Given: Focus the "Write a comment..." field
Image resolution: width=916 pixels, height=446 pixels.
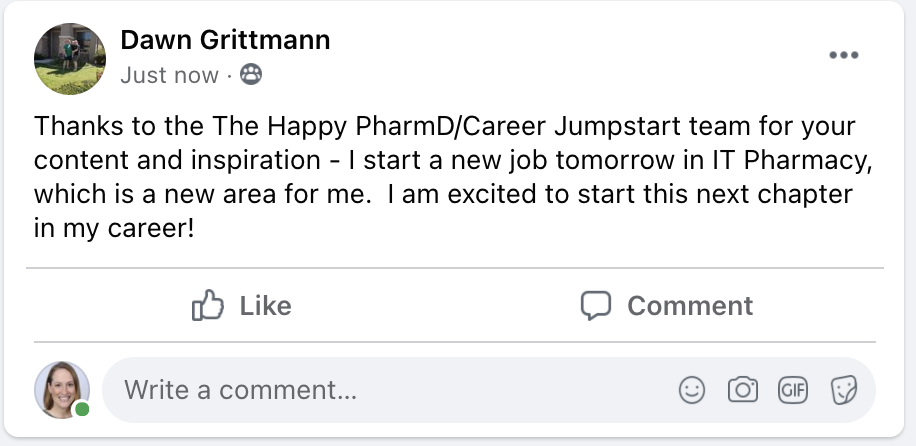Looking at the screenshot, I should [x=380, y=390].
